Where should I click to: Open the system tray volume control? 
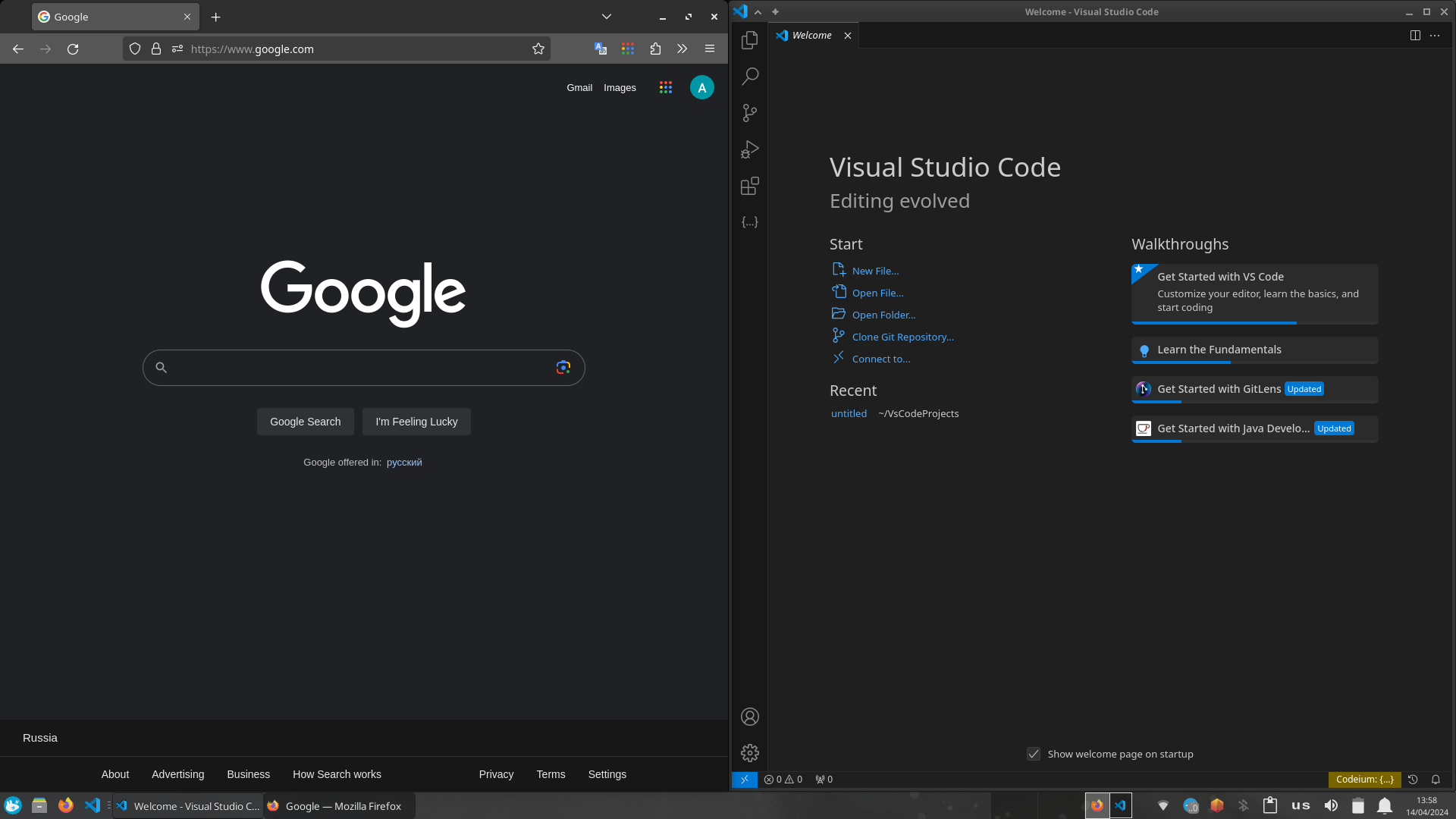[x=1331, y=806]
